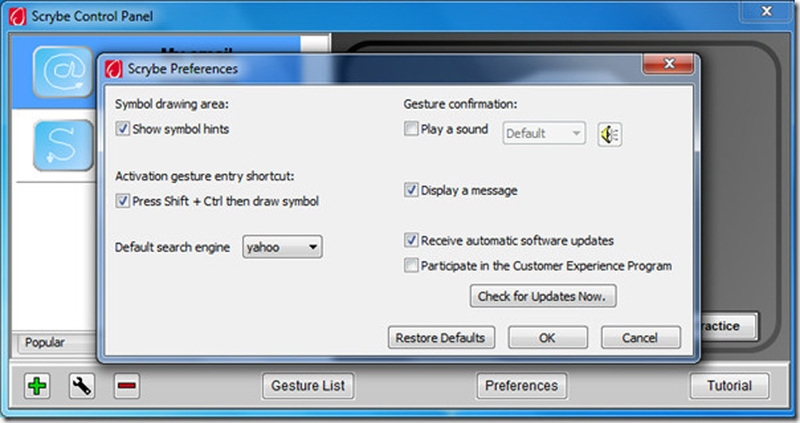This screenshot has height=423, width=800.
Task: Select the email @ gesture thumbnail
Action: pos(63,72)
